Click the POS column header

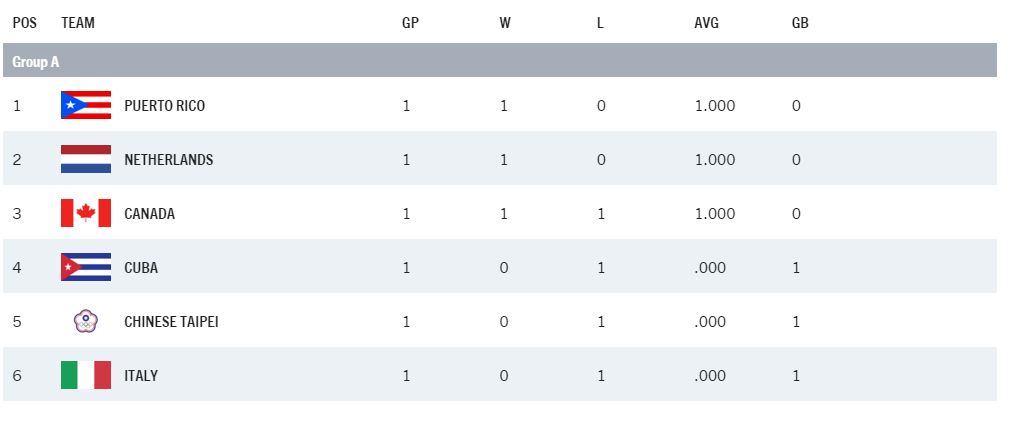(24, 22)
